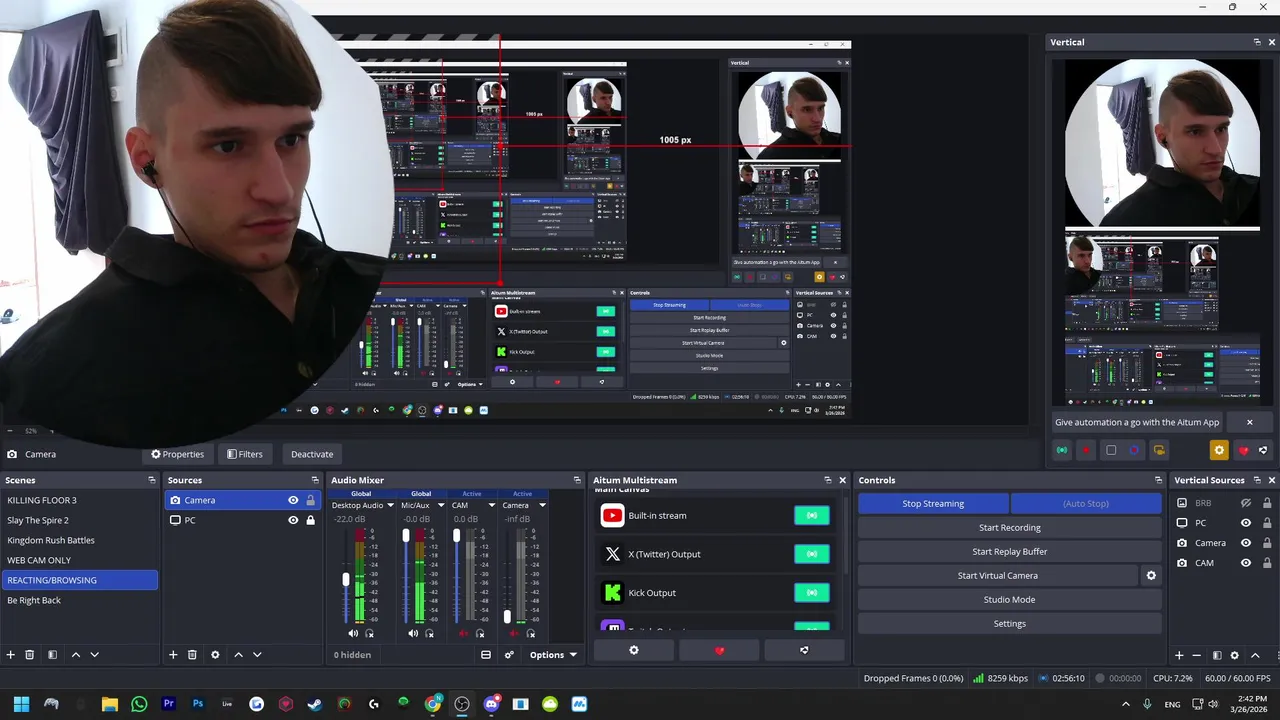Open Desktop Audio channel dropdown arrow
This screenshot has width=1280, height=720.
(390, 506)
